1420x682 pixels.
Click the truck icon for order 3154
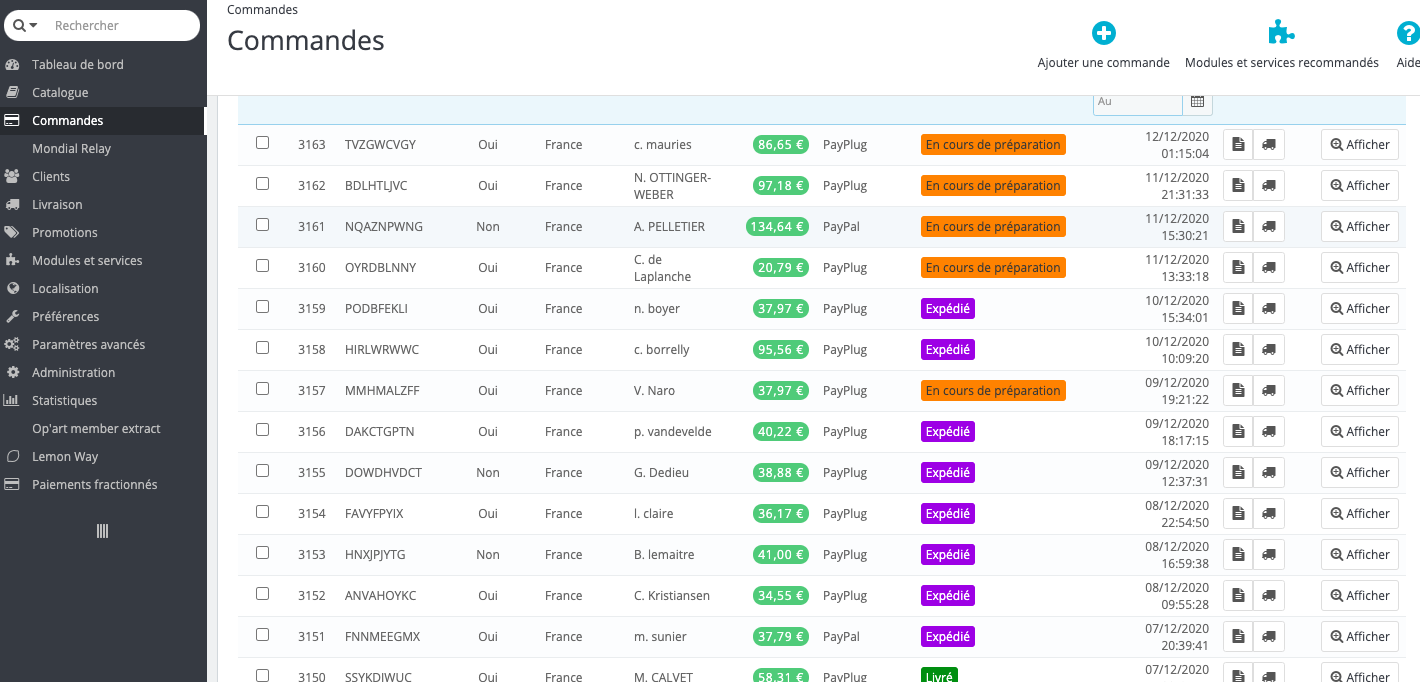(1269, 514)
